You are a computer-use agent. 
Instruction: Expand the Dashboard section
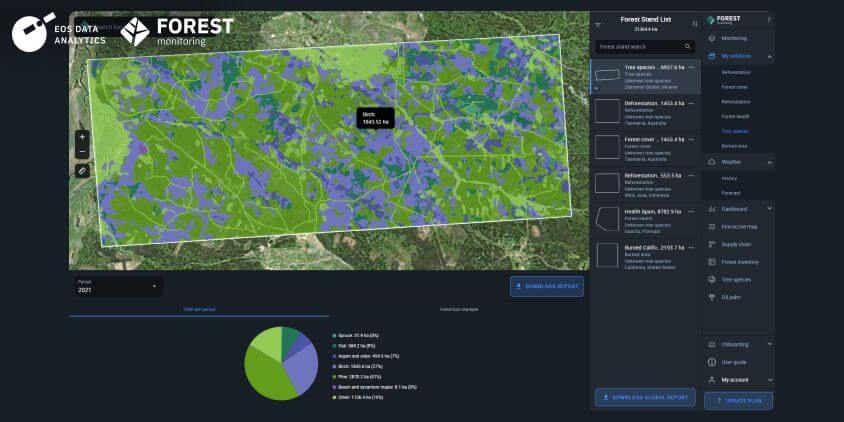tap(769, 209)
